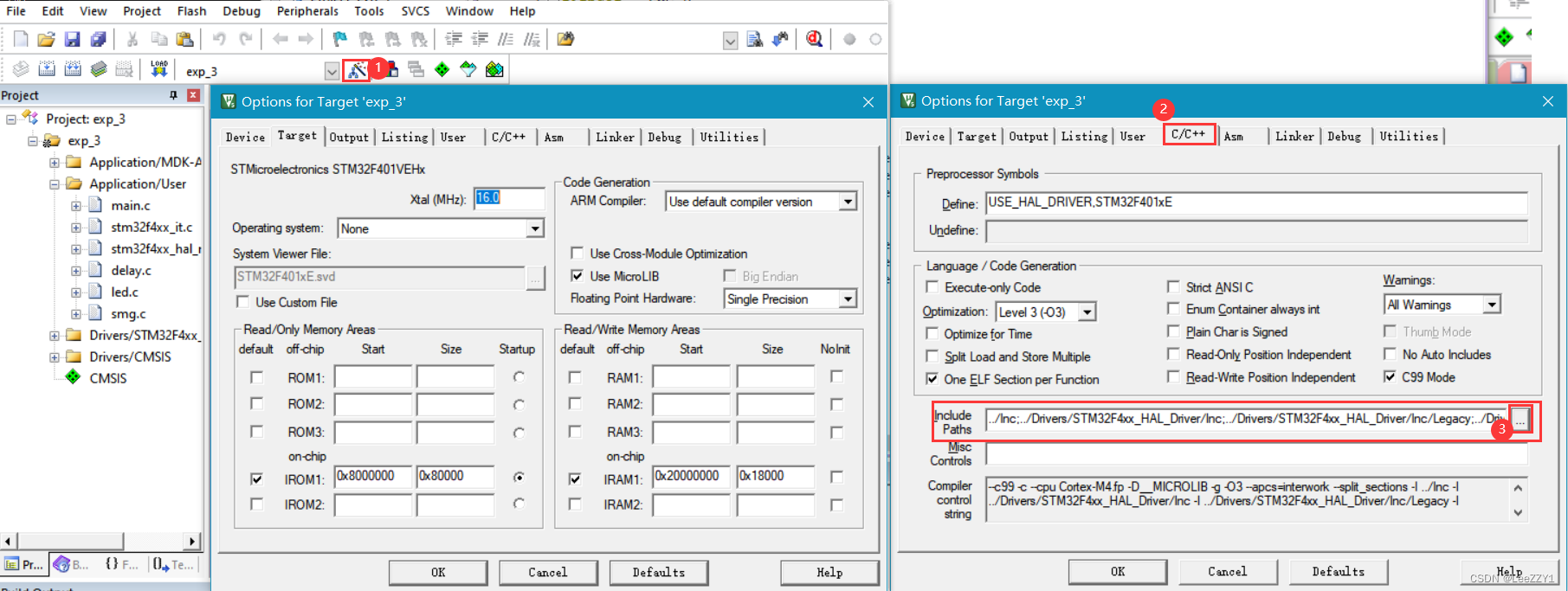This screenshot has width=1568, height=591.
Task: Save current file with the floppy icon
Action: tap(73, 39)
